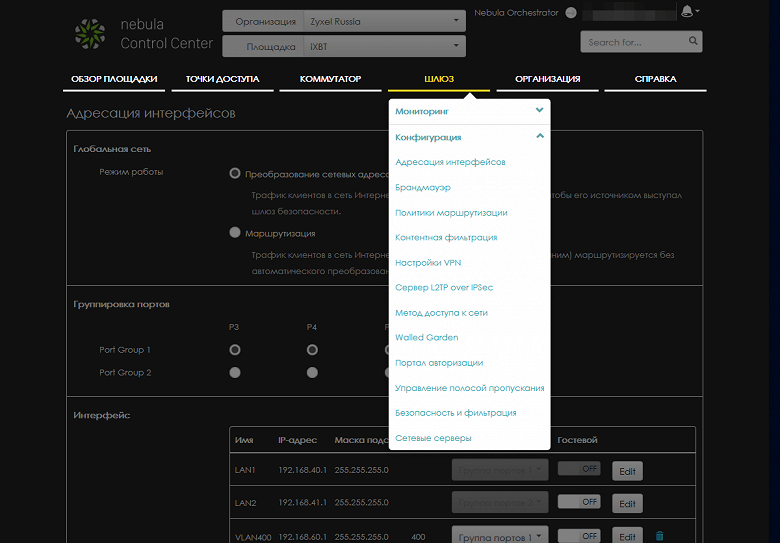Assign P4 to Port Group 1
This screenshot has width=780, height=543.
[312, 350]
